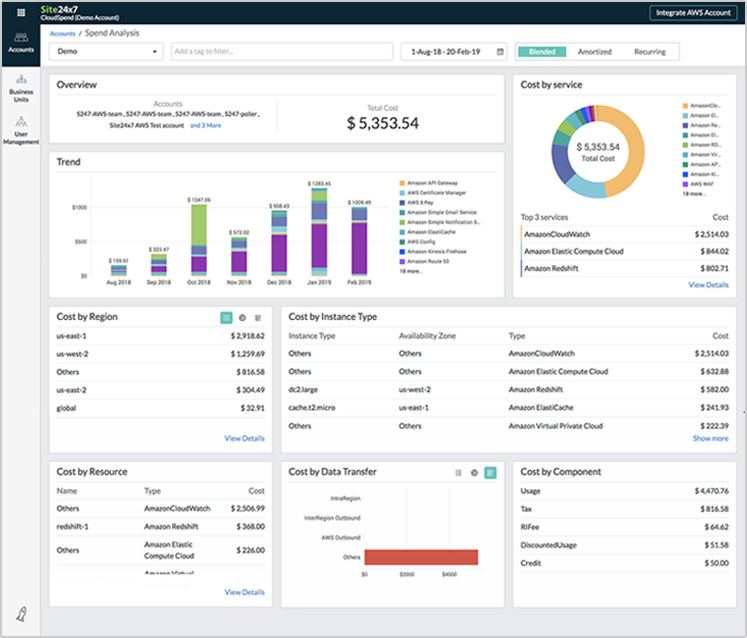Screen dimensions: 747x638
Task: Click the Jan 2019 trend bar
Action: pyautogui.click(x=319, y=232)
